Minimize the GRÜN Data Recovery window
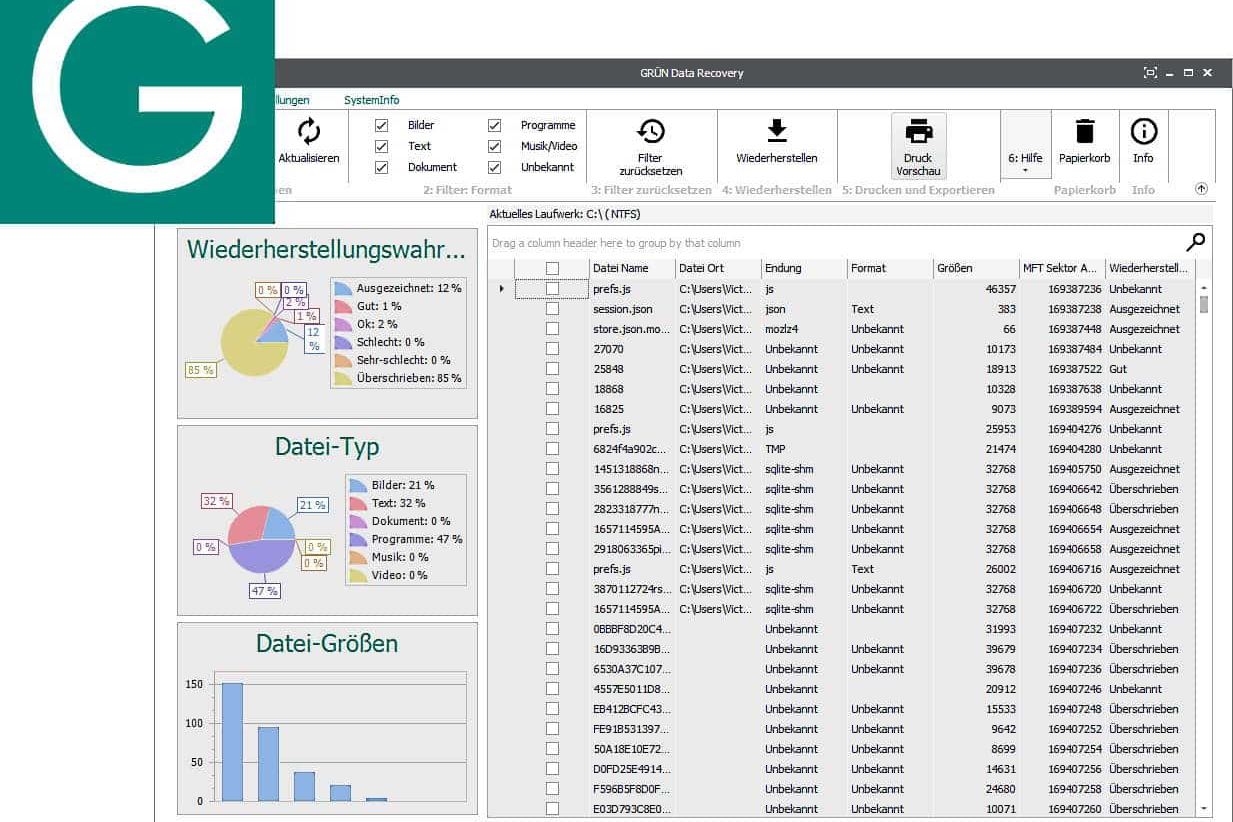The image size is (1233, 822). click(1170, 73)
